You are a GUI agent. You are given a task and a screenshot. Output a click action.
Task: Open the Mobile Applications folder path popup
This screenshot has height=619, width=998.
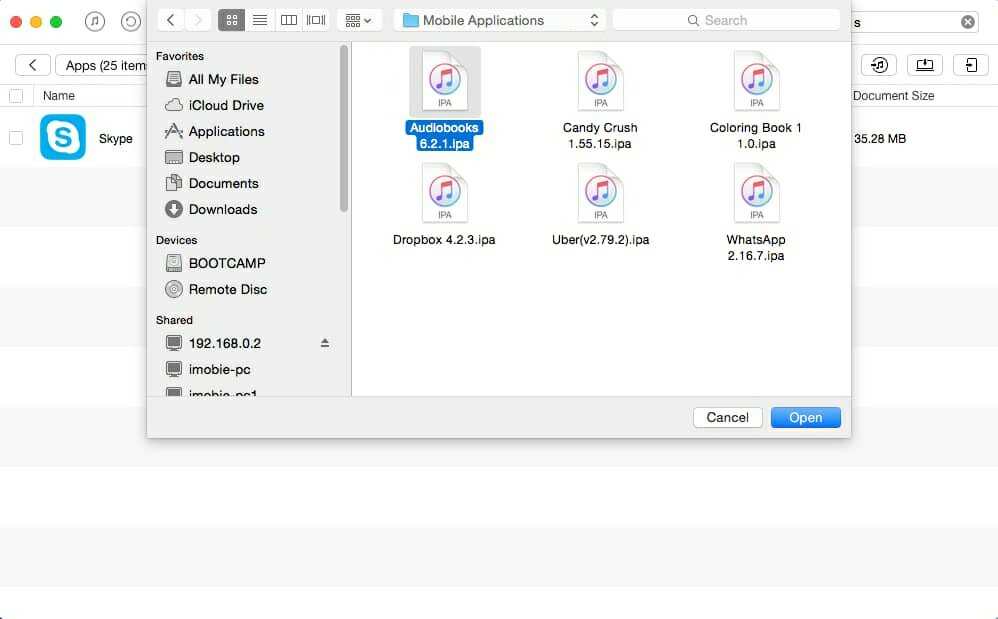pyautogui.click(x=500, y=20)
